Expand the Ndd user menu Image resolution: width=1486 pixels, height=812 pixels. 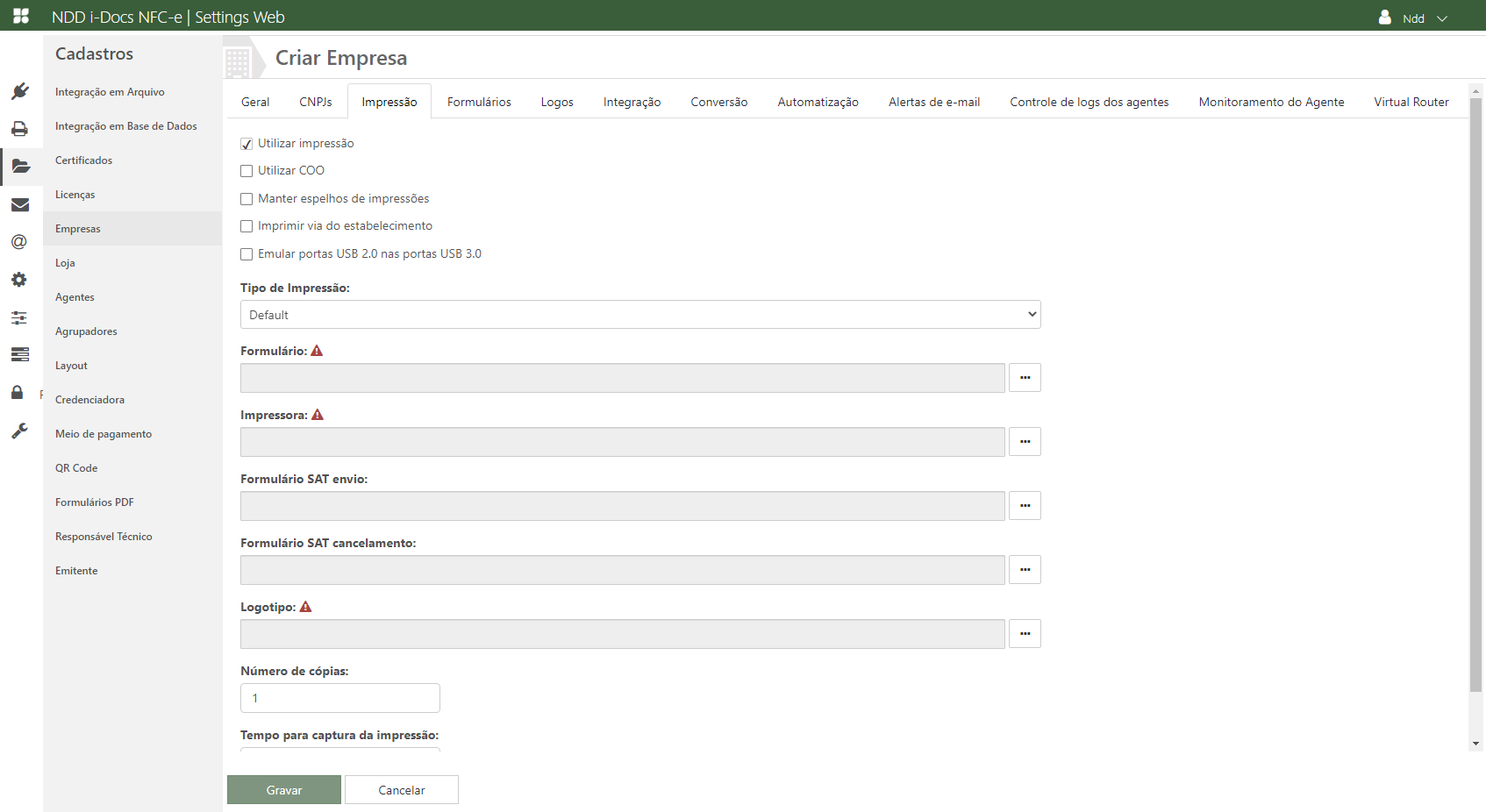1412,18
